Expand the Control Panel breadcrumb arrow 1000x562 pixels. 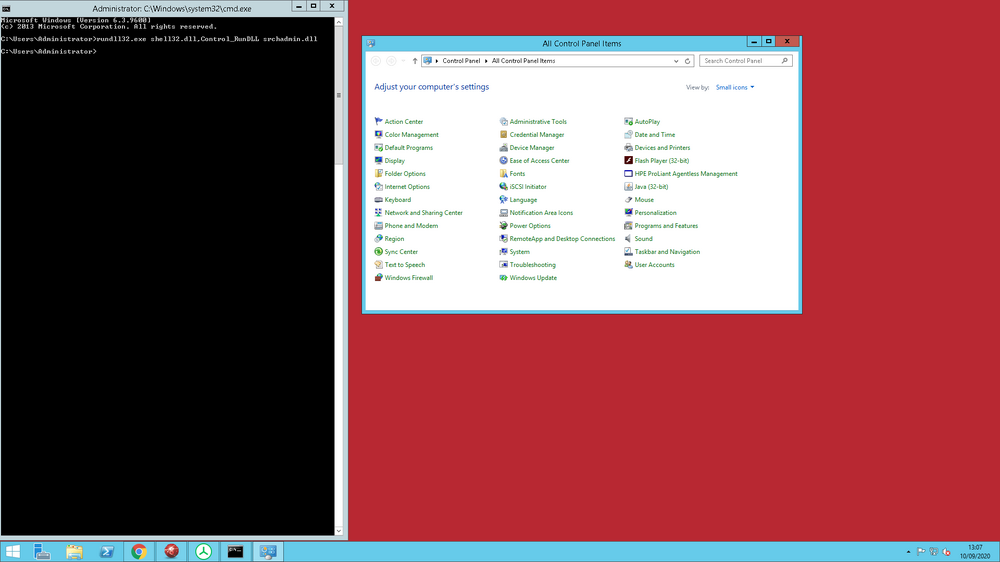coord(486,61)
